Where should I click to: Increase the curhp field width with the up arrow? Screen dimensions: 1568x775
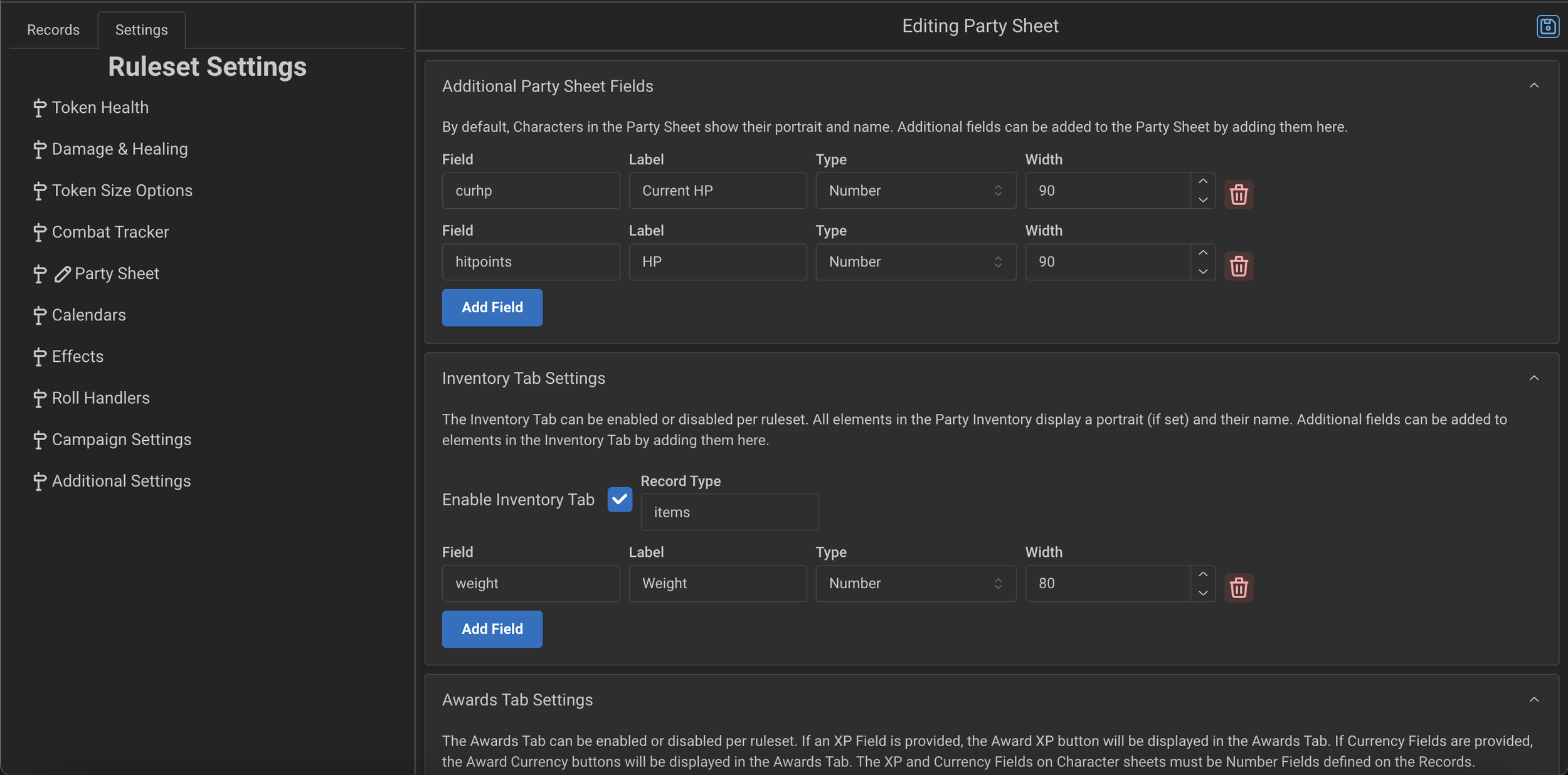click(1202, 182)
